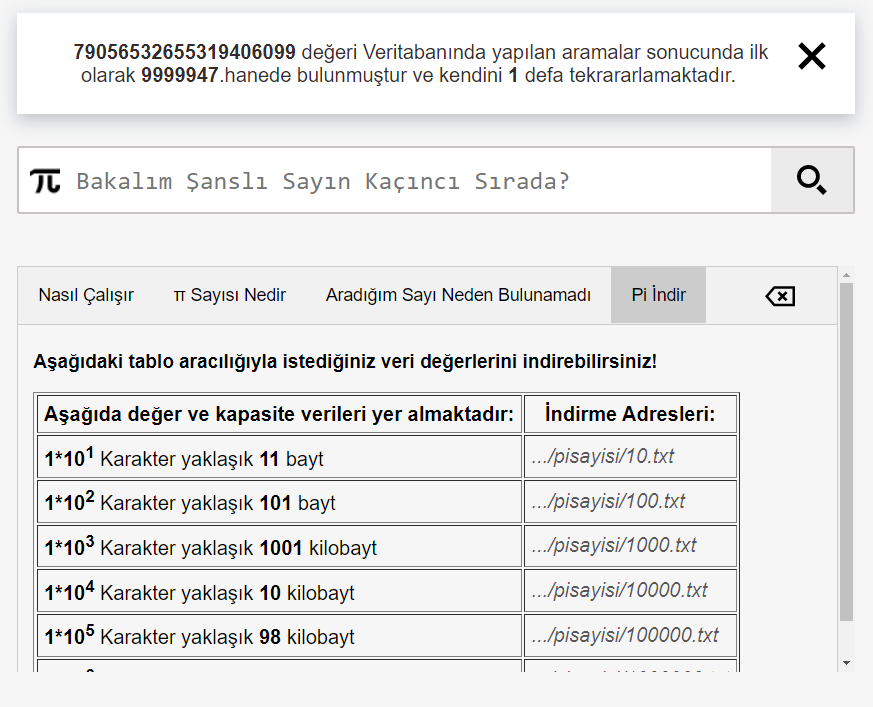Click the 'Karakter yaklaşık 1001 kilobayt' cell
The height and width of the screenshot is (707, 873).
(279, 546)
